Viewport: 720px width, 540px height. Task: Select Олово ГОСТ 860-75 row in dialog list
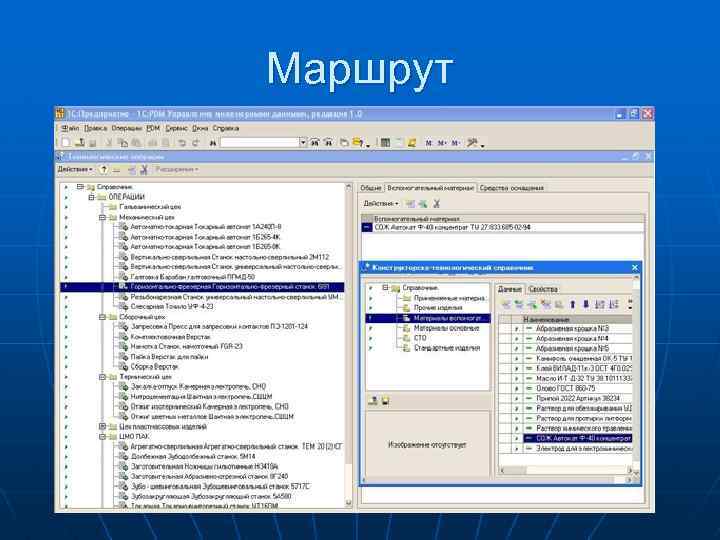pyautogui.click(x=566, y=388)
